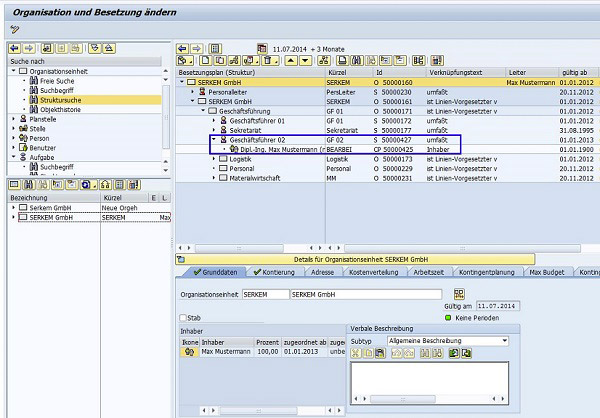This screenshot has width=600, height=418.
Task: Open the date and preview period calendar icon
Action: [263, 48]
